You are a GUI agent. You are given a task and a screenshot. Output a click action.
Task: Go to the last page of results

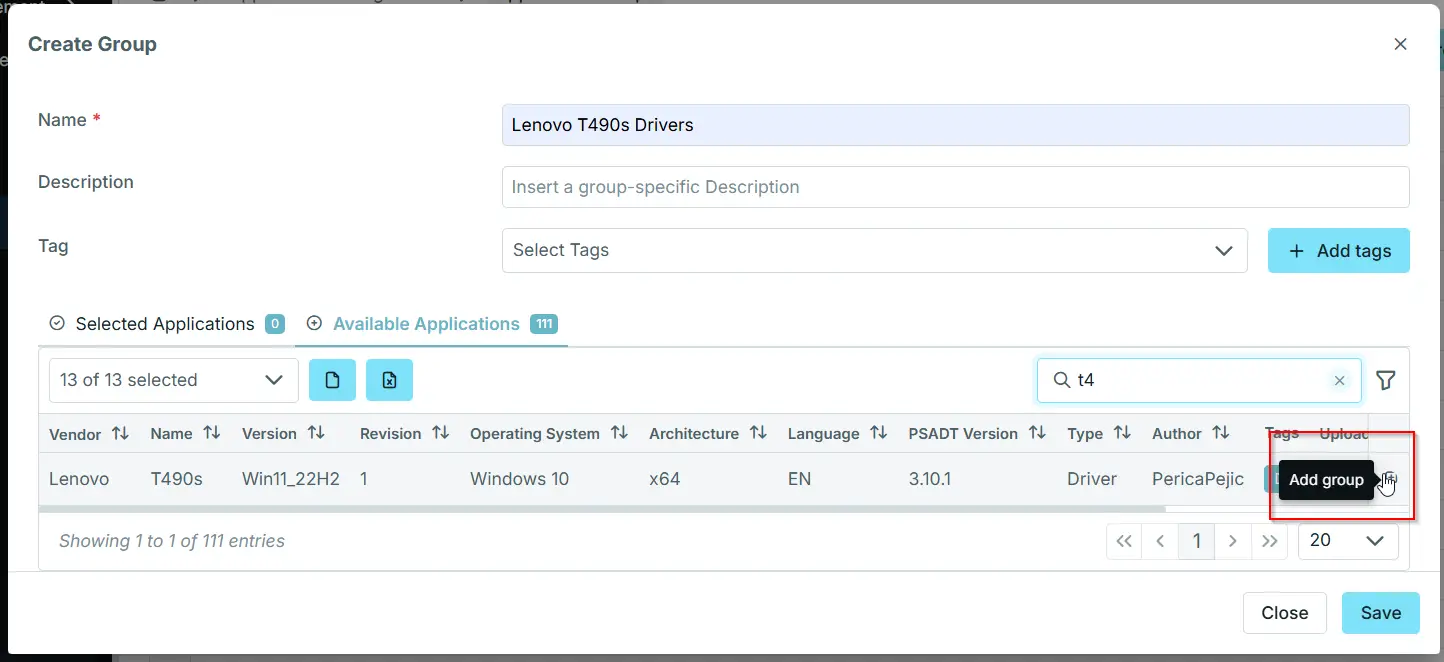1269,541
